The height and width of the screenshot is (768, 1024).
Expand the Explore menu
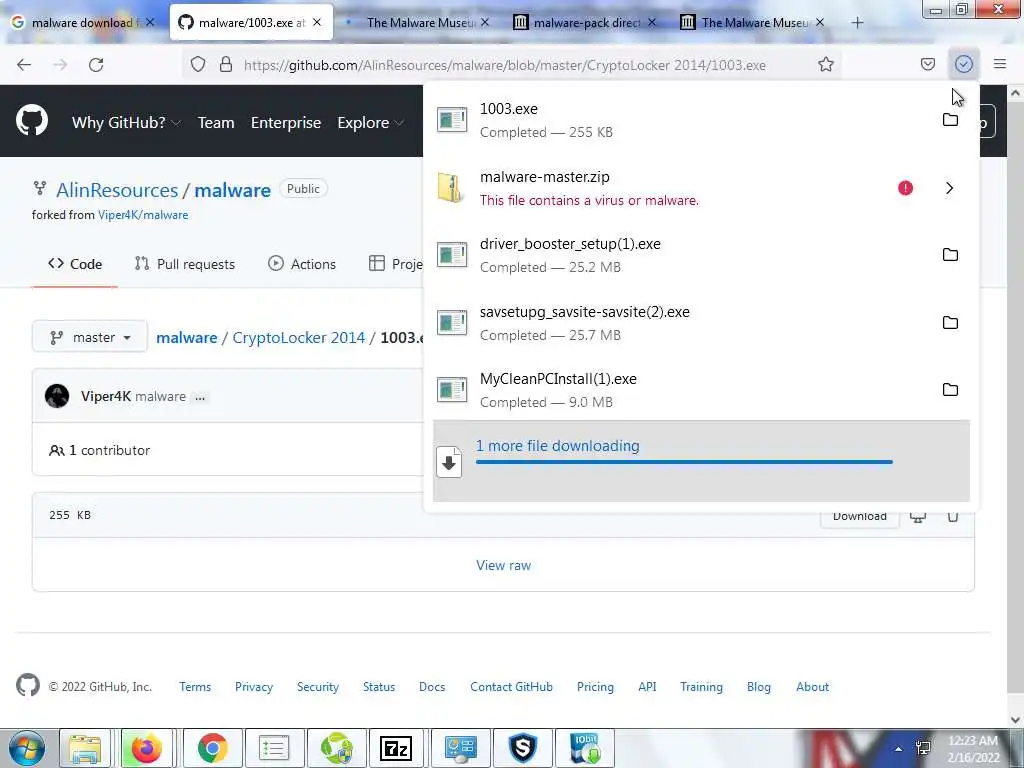370,122
